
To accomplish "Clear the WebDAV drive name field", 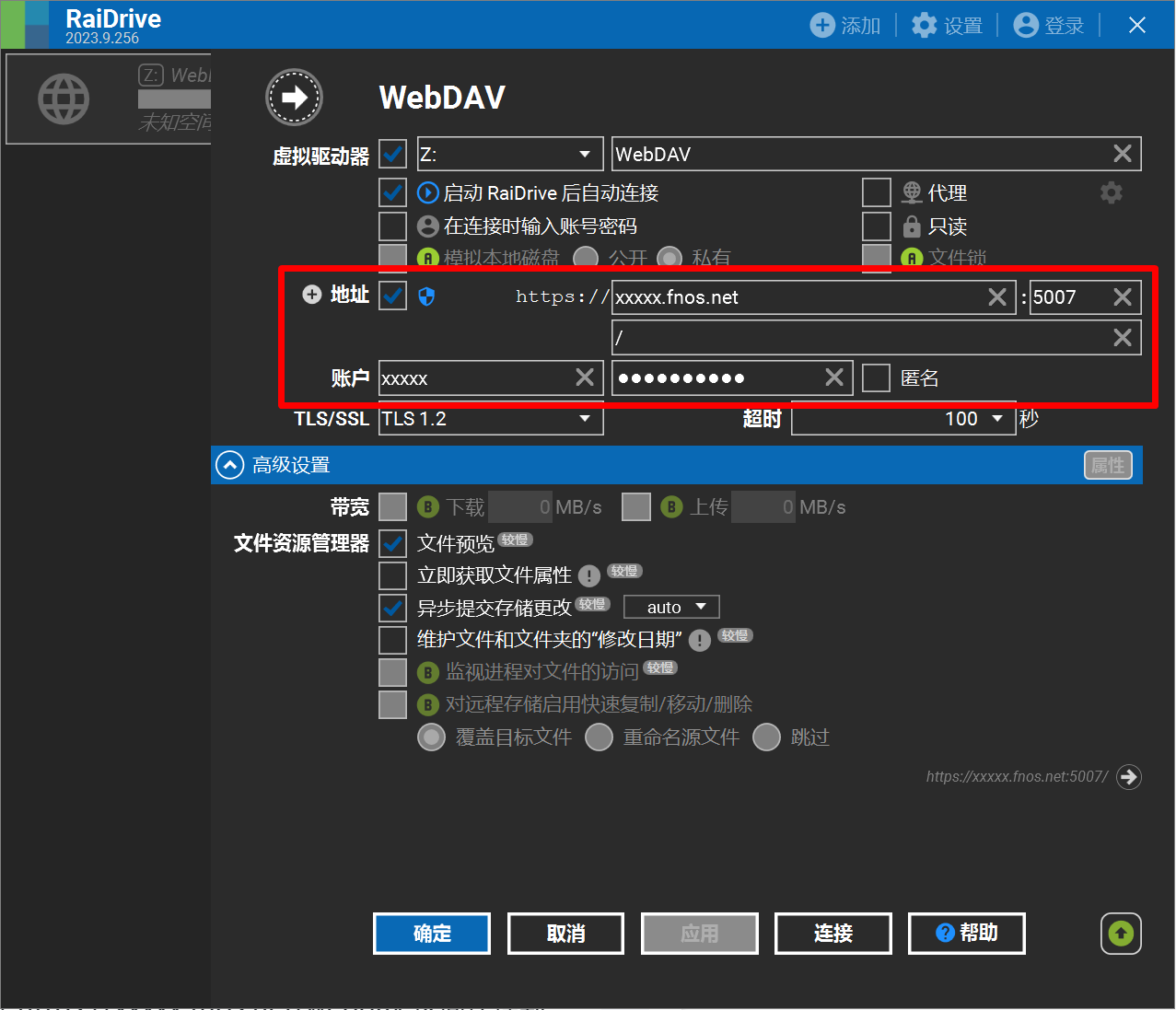I will click(x=1123, y=154).
